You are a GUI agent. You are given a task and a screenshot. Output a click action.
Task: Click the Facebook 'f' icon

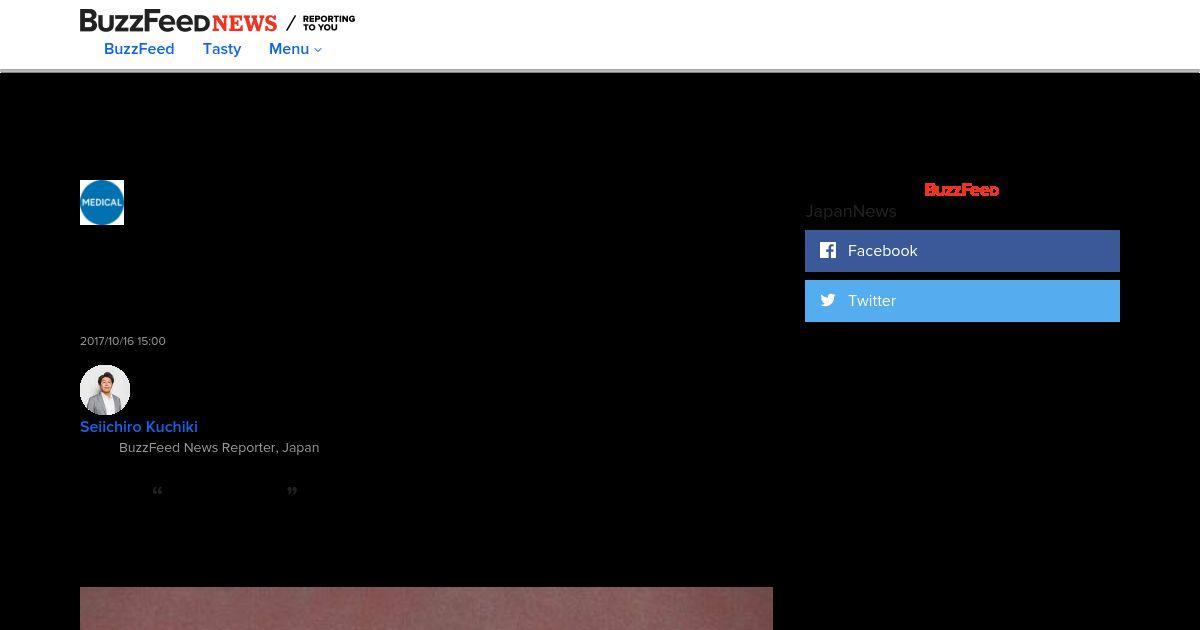[x=828, y=250]
